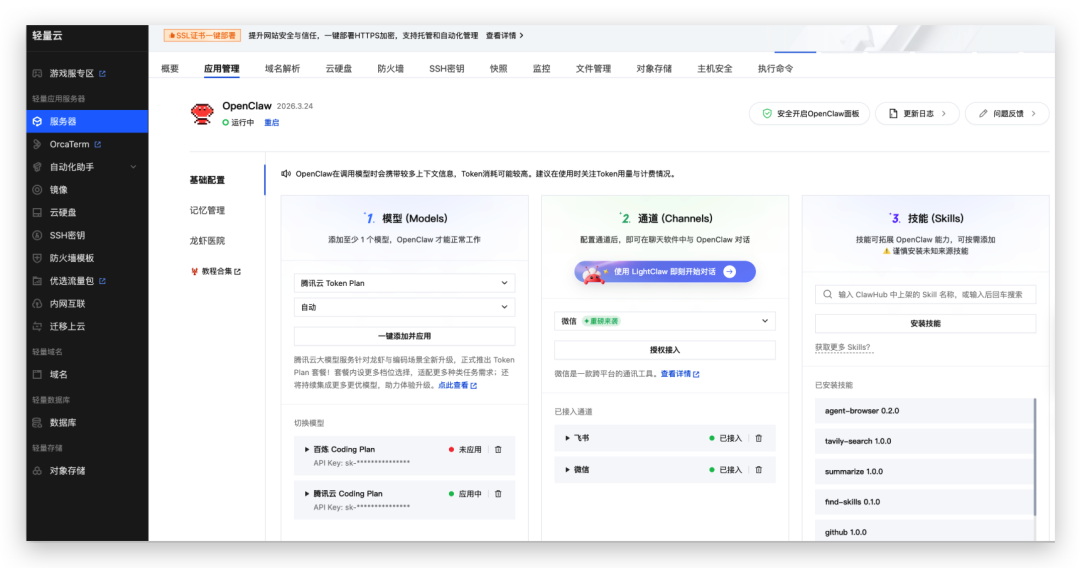Switch to the 文件管理 tab
The width and height of the screenshot is (1080, 568).
pyautogui.click(x=593, y=69)
